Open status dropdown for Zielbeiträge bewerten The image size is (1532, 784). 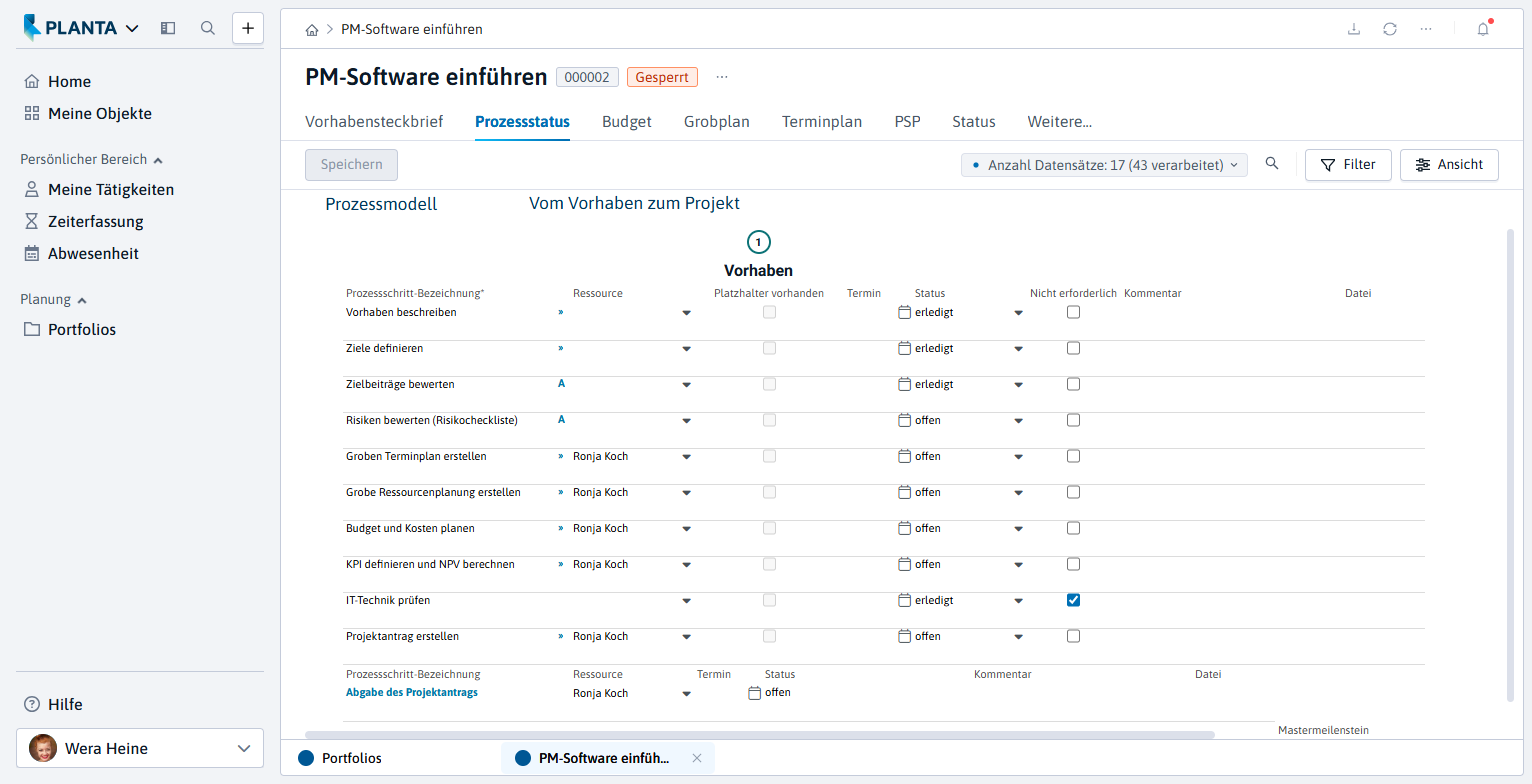(x=1019, y=385)
